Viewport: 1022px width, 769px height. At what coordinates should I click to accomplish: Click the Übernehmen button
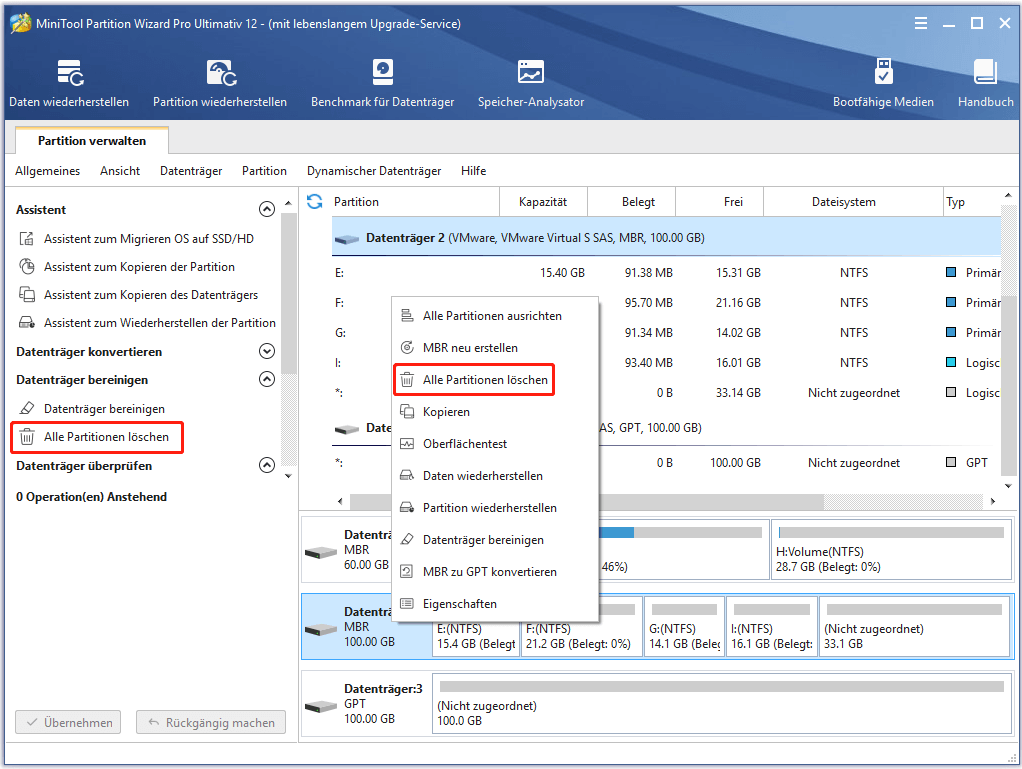pos(68,722)
